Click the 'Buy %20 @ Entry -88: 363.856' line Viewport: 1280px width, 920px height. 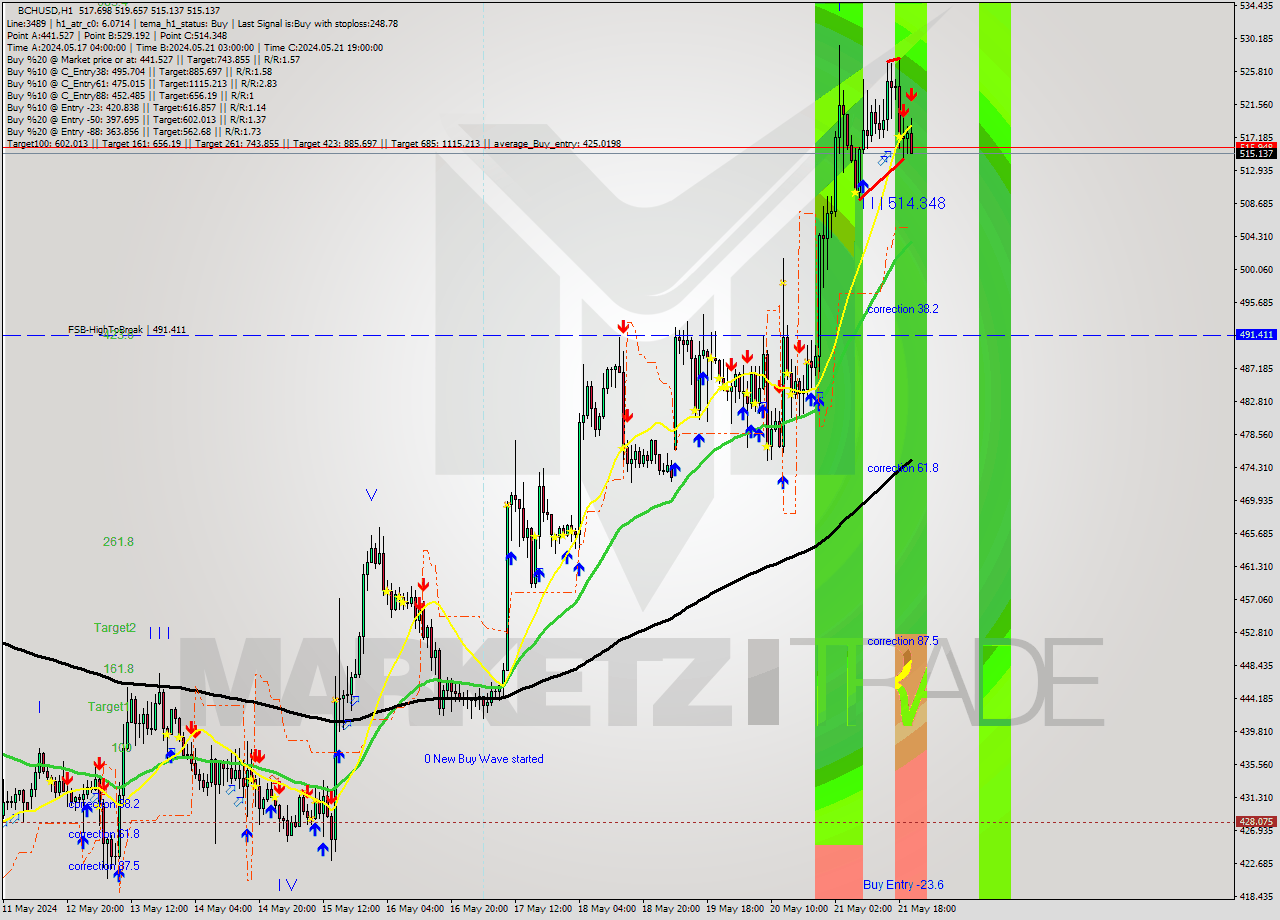134,131
